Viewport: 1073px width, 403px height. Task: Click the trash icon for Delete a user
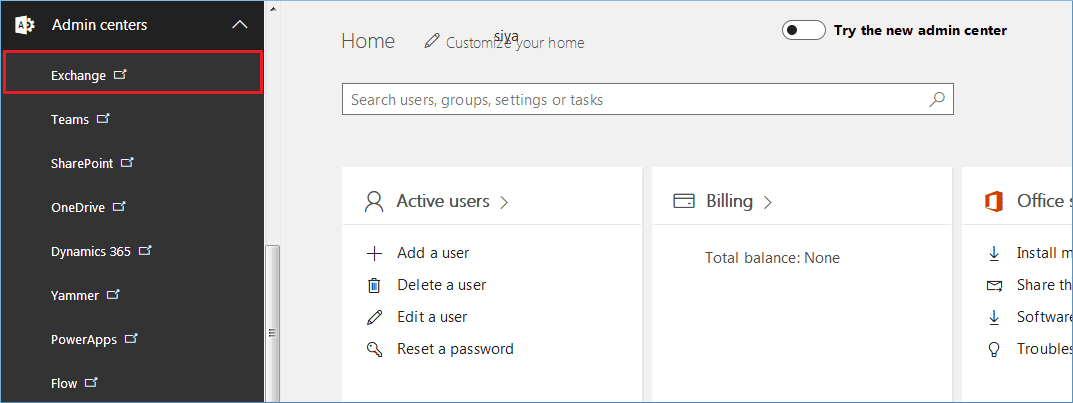click(374, 286)
